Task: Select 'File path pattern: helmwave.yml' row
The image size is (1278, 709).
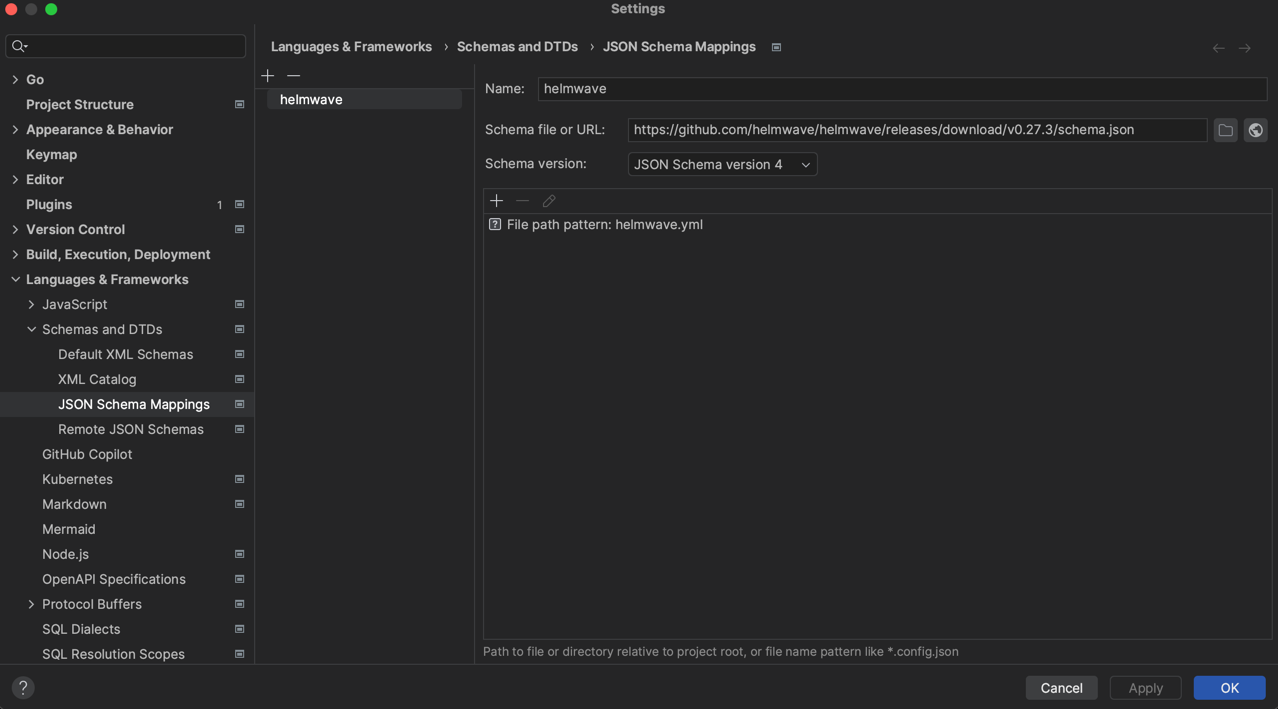Action: tap(877, 224)
